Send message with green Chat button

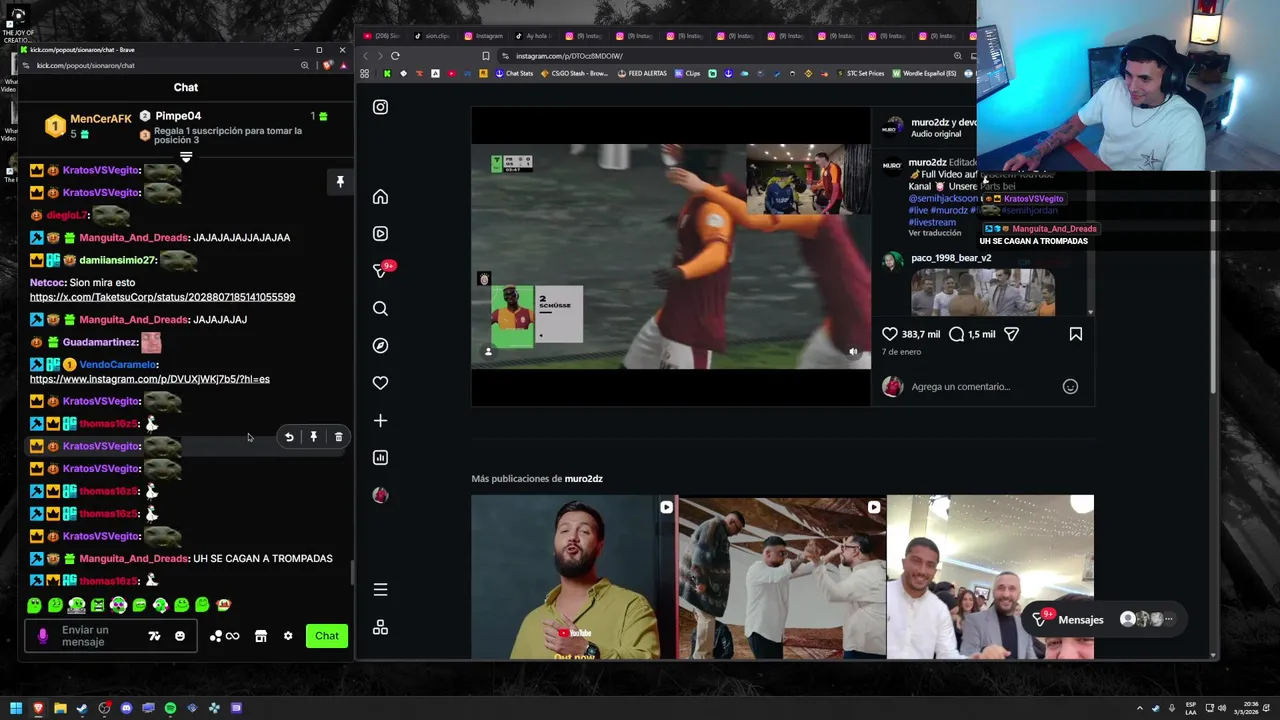327,636
